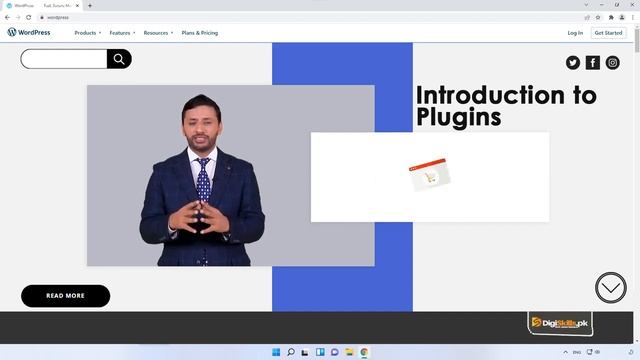
Task: Expand the Resources dropdown menu
Action: coord(158,33)
